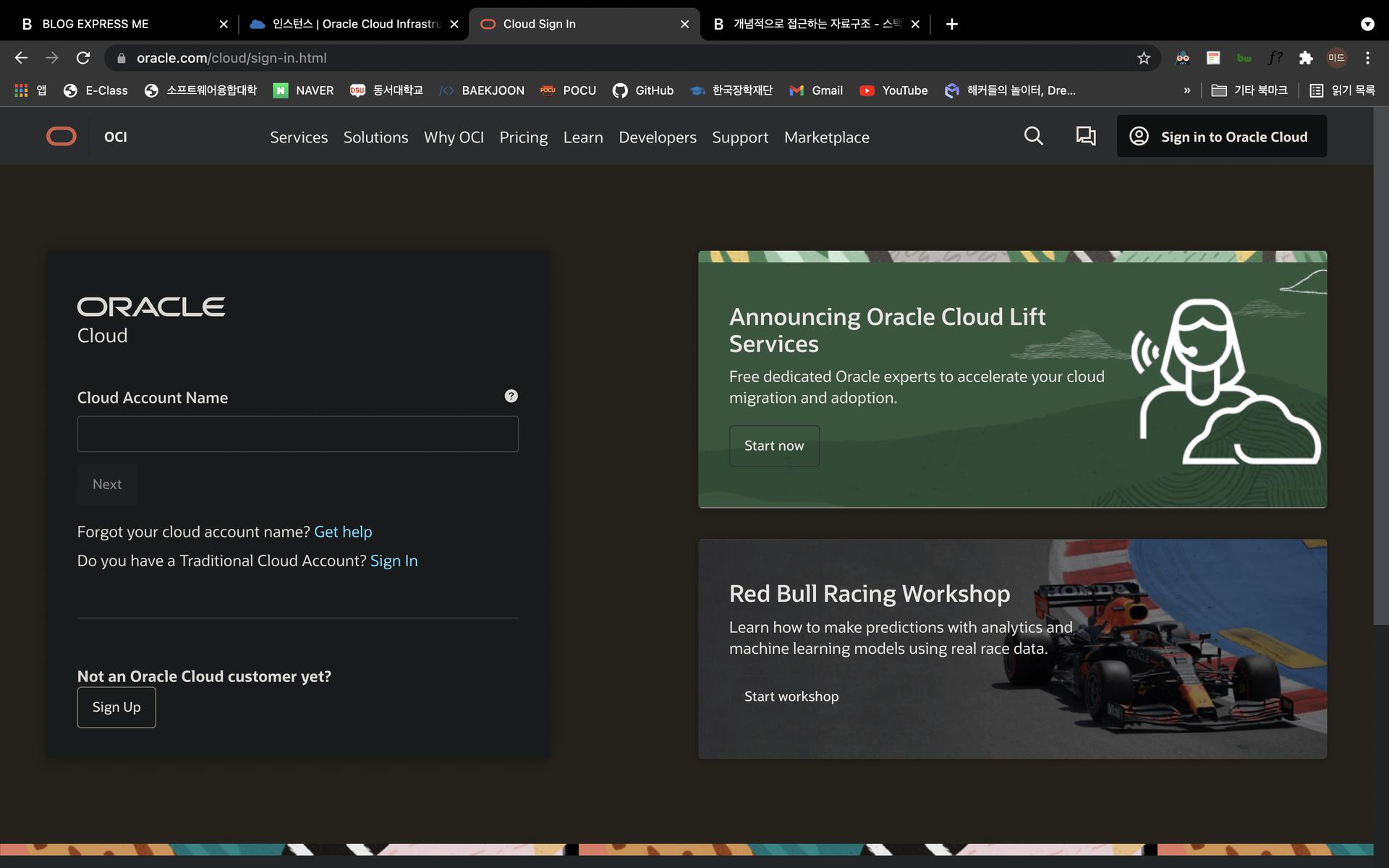
Task: Focus the Cloud Account Name input field
Action: coord(297,434)
